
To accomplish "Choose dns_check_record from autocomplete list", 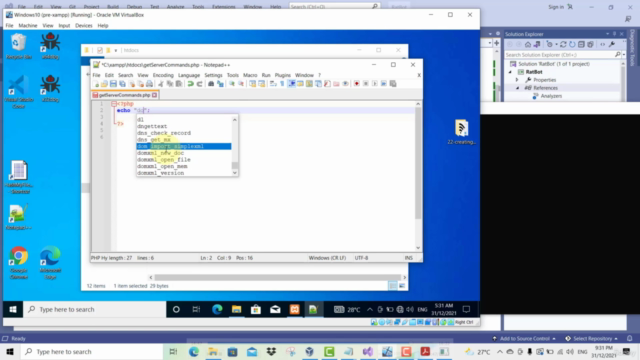I will [184, 133].
